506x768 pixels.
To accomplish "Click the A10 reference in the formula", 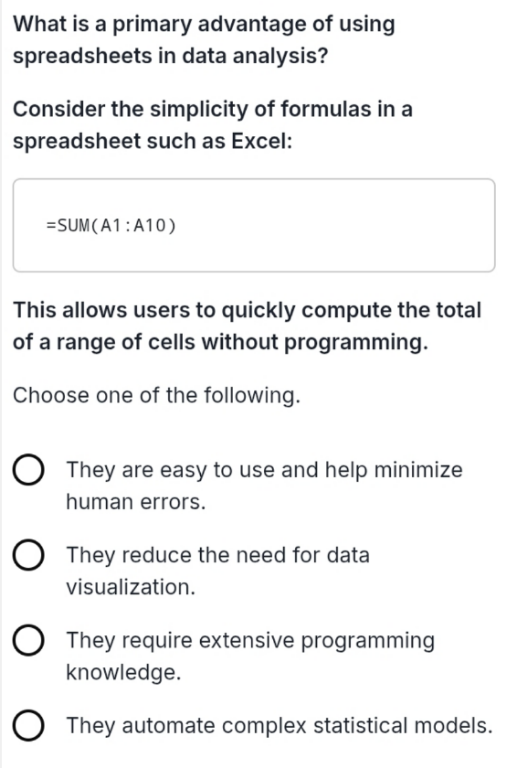I will click(150, 226).
